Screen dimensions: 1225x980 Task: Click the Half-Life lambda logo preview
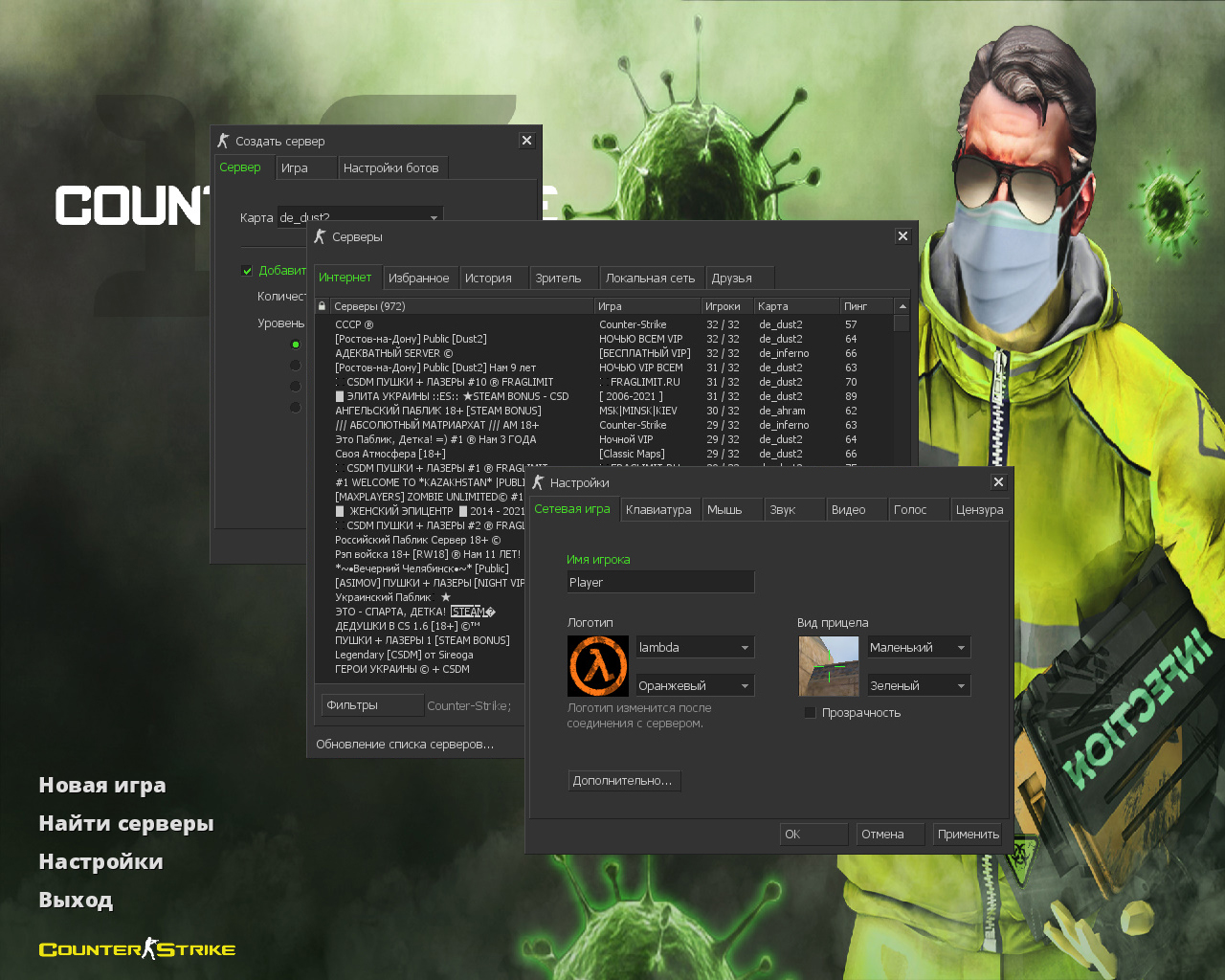pos(599,665)
